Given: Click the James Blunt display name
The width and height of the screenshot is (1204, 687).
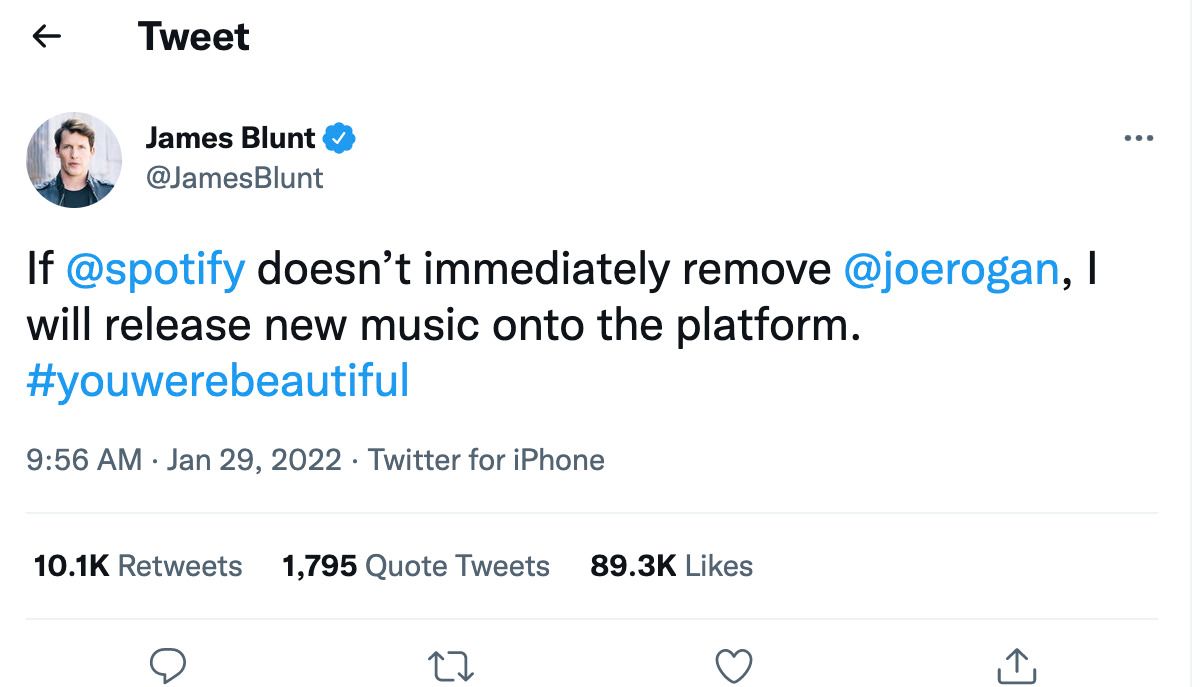Looking at the screenshot, I should point(230,138).
